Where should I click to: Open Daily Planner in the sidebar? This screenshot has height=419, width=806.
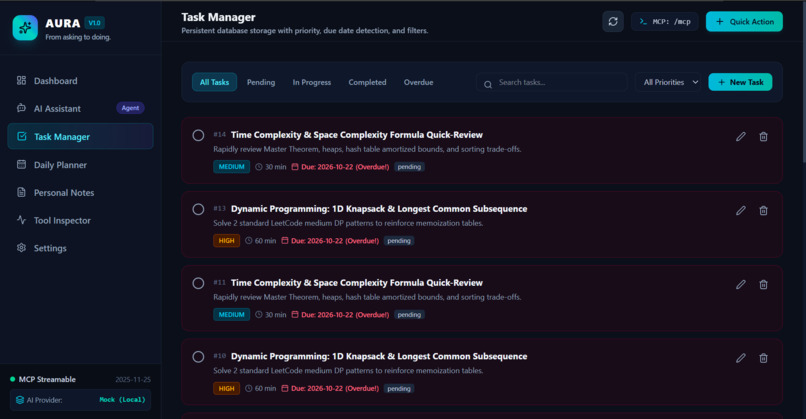[80, 165]
